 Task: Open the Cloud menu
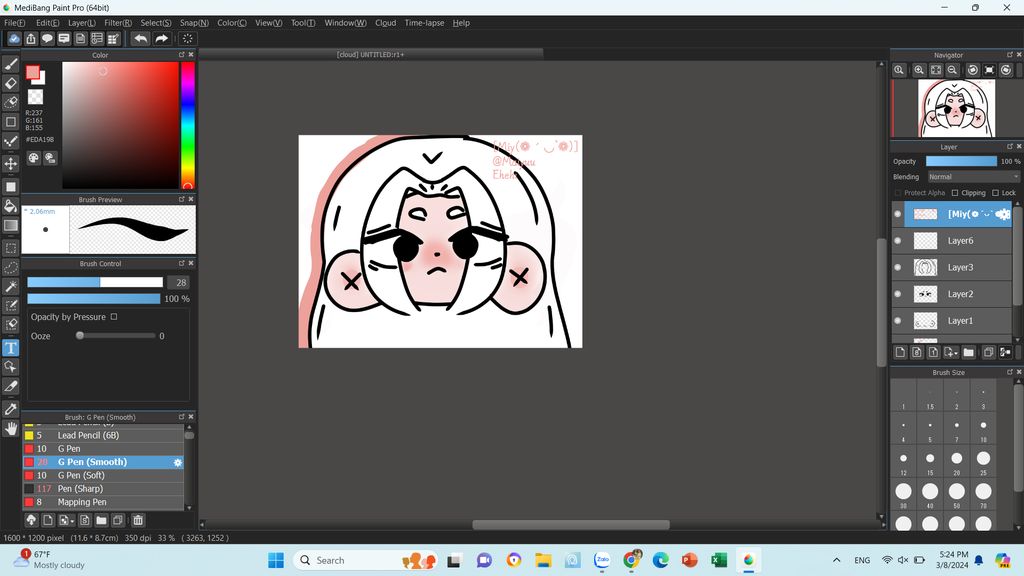pyautogui.click(x=385, y=23)
